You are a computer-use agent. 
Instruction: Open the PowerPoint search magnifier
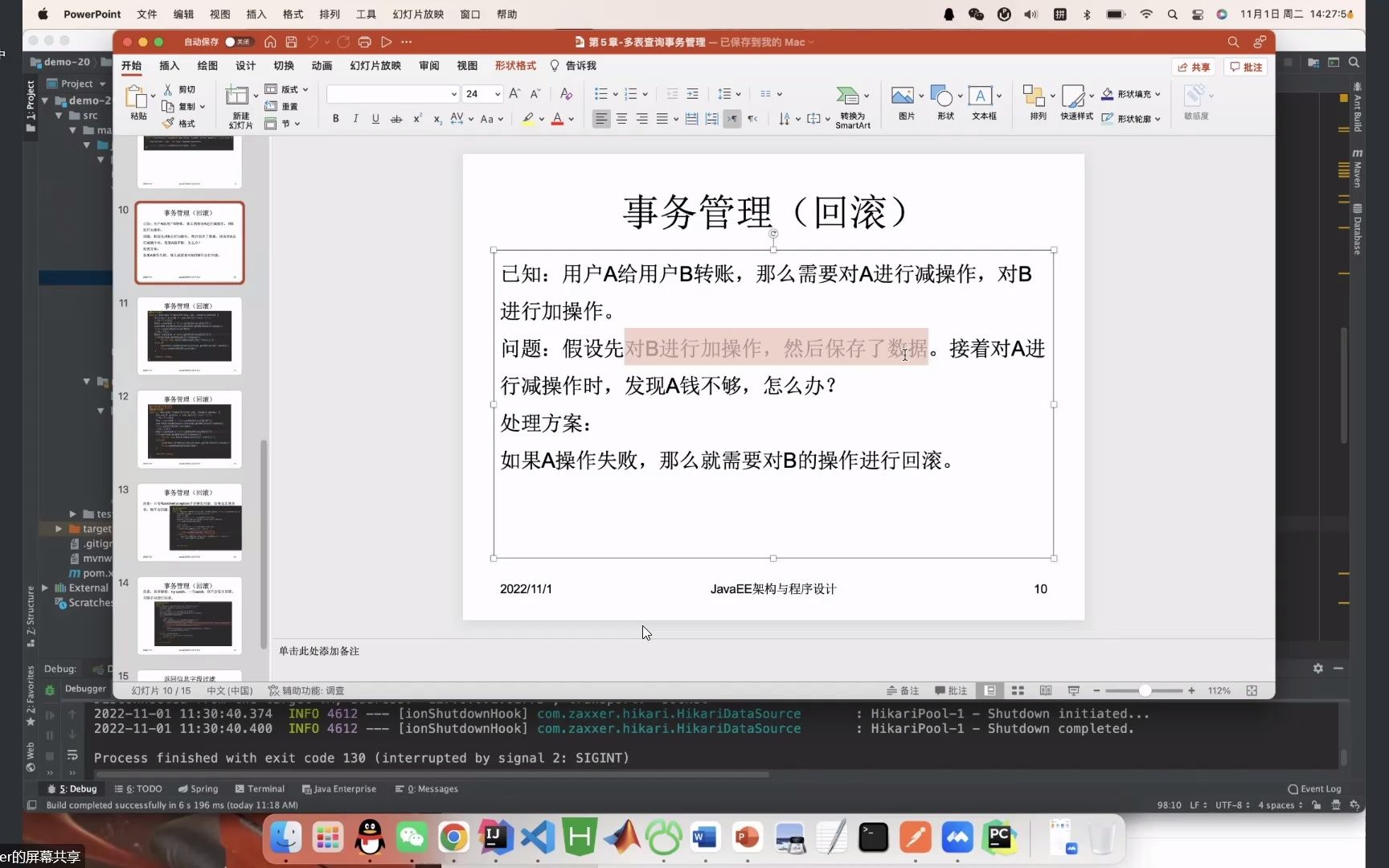pos(1233,42)
